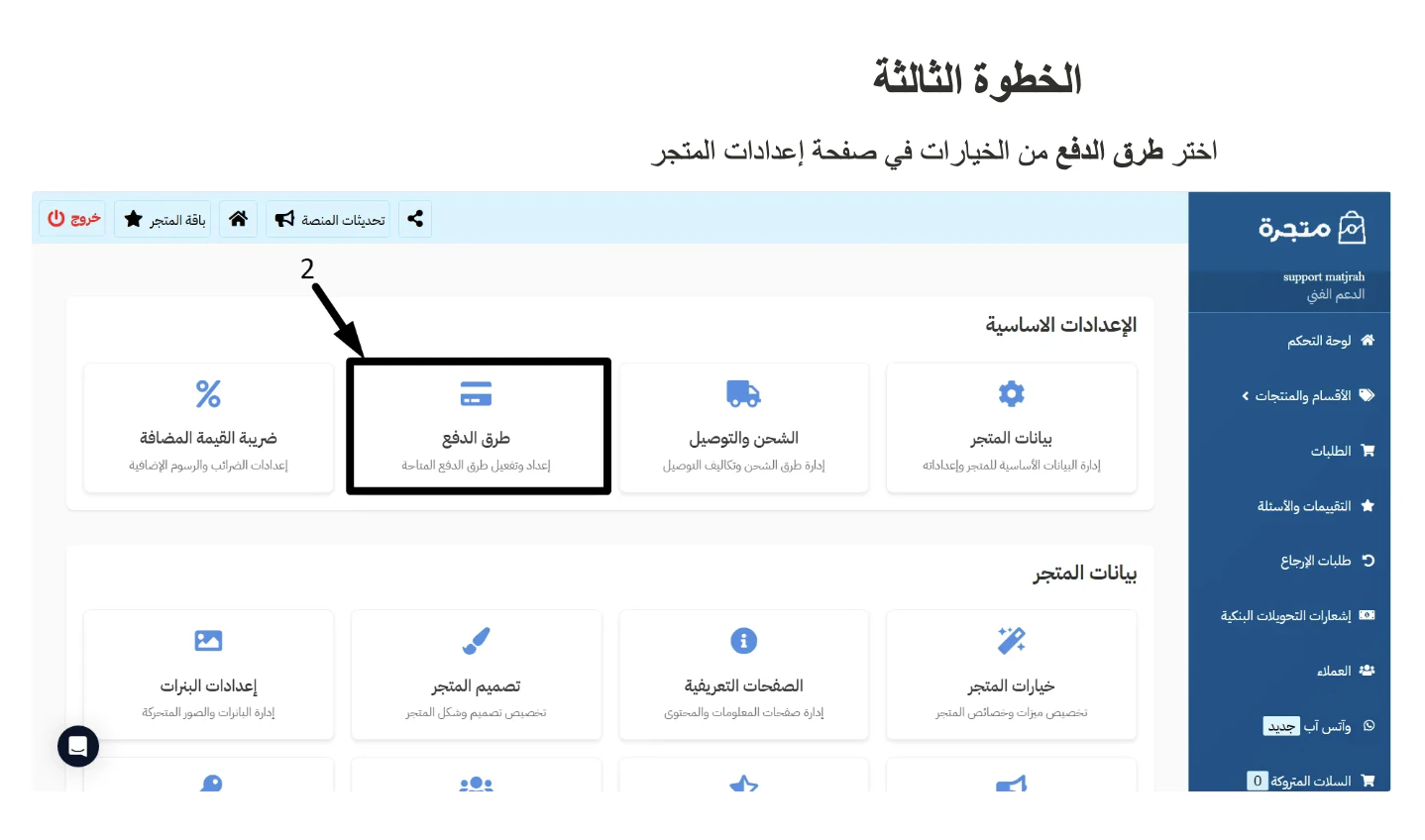Click the متجرة logo in sidebar
The width and height of the screenshot is (1425, 840).
tap(1312, 228)
